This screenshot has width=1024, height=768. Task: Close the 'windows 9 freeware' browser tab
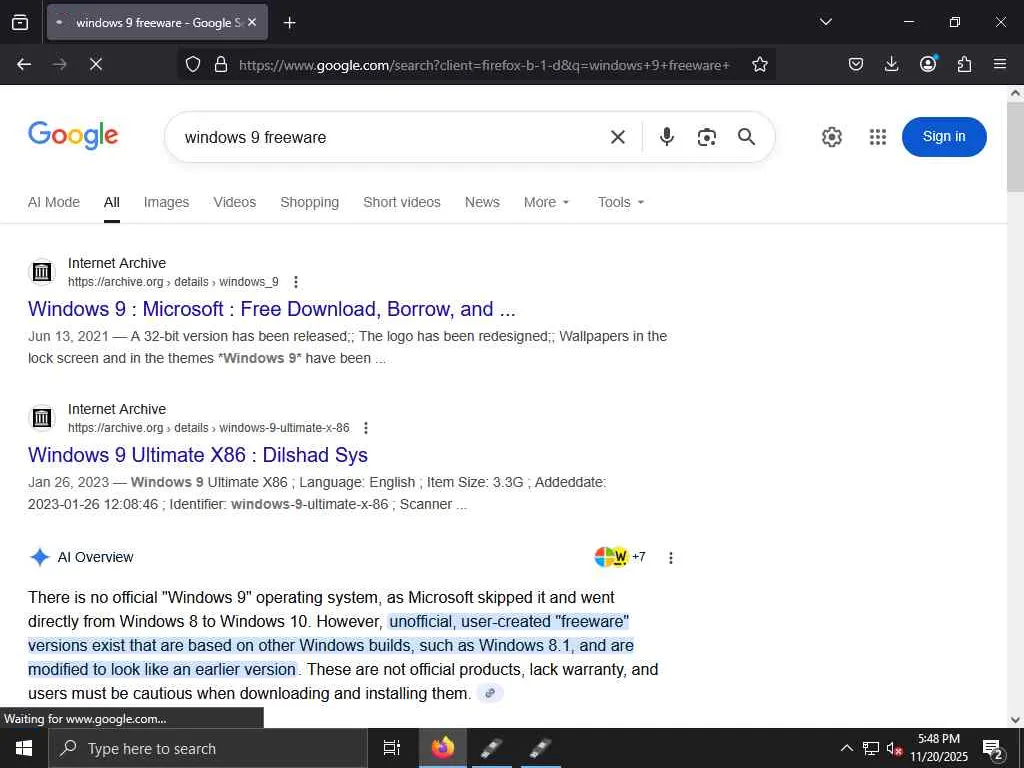(252, 22)
